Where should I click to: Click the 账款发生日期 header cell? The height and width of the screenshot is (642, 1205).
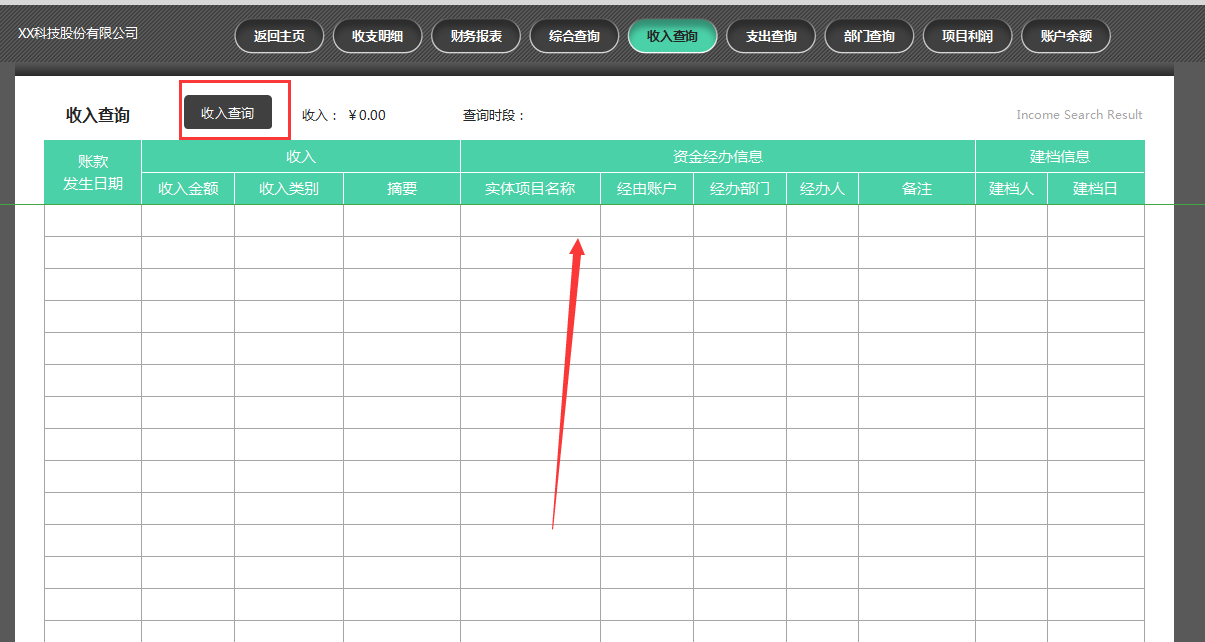click(x=92, y=171)
